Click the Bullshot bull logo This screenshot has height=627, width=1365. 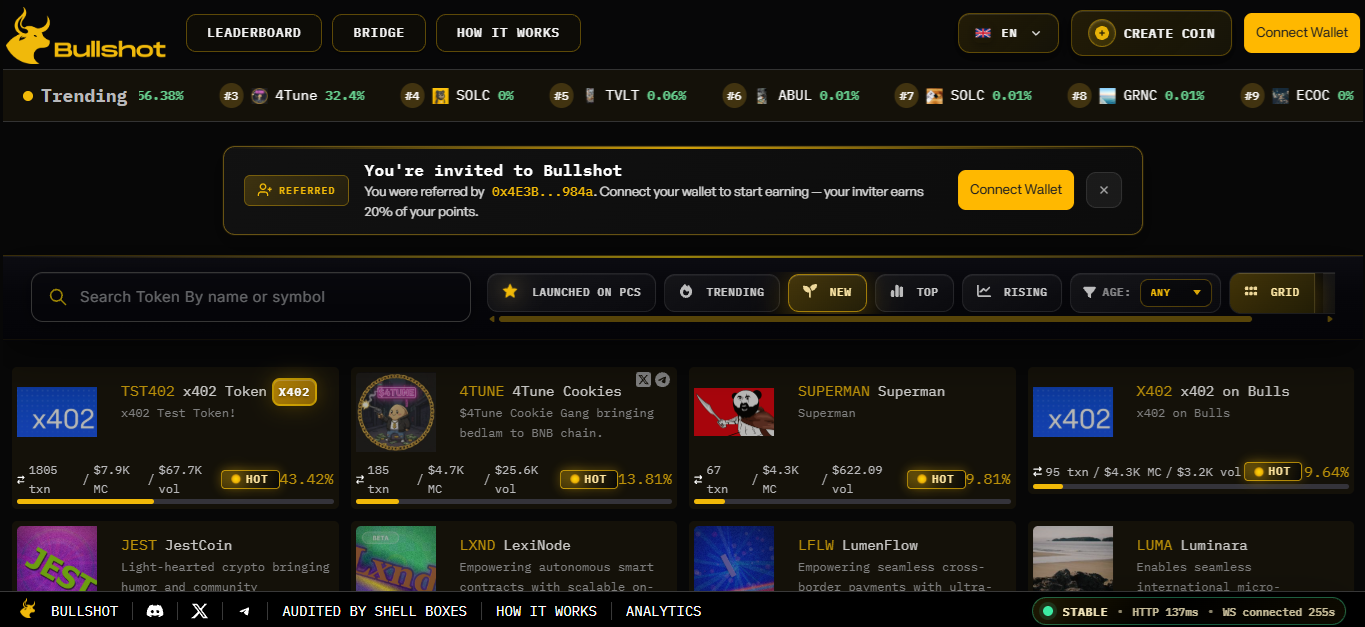29,36
